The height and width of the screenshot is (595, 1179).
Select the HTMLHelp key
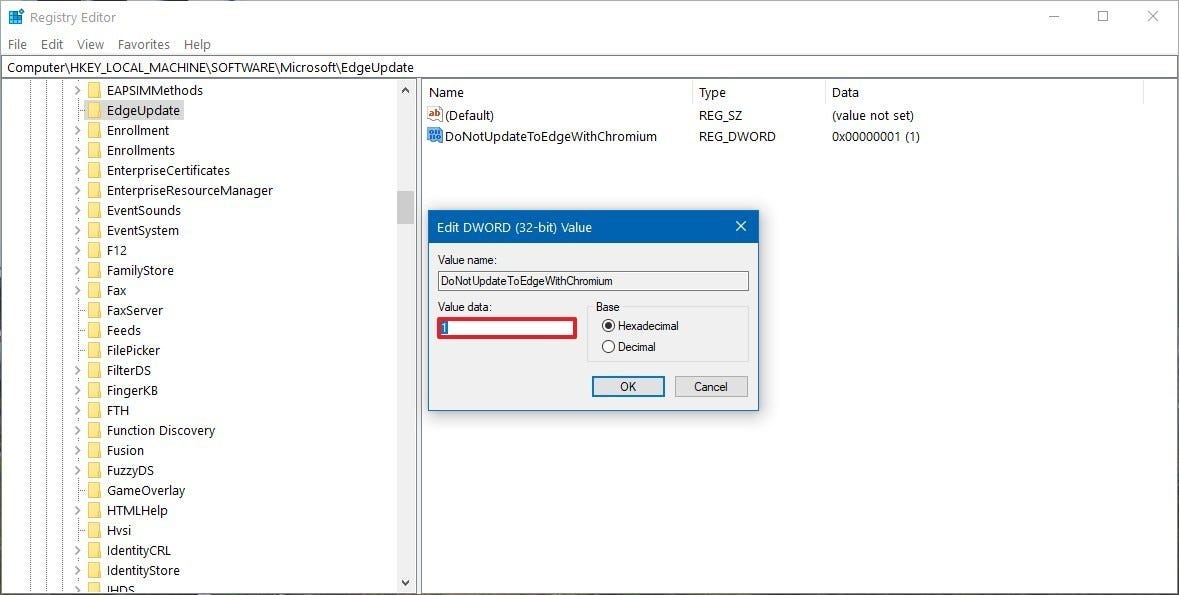coord(137,510)
